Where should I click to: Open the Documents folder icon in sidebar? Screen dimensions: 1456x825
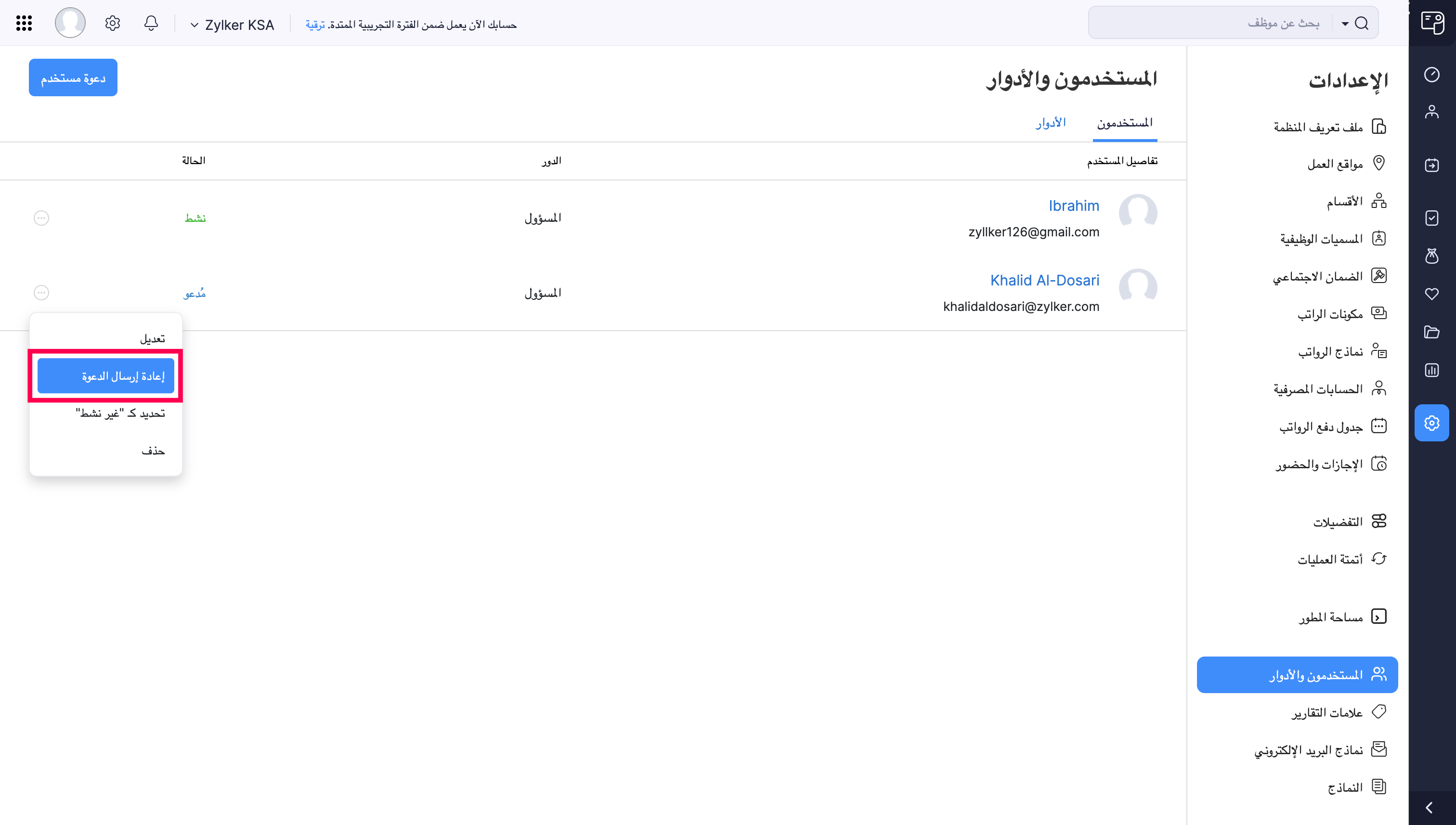point(1432,332)
